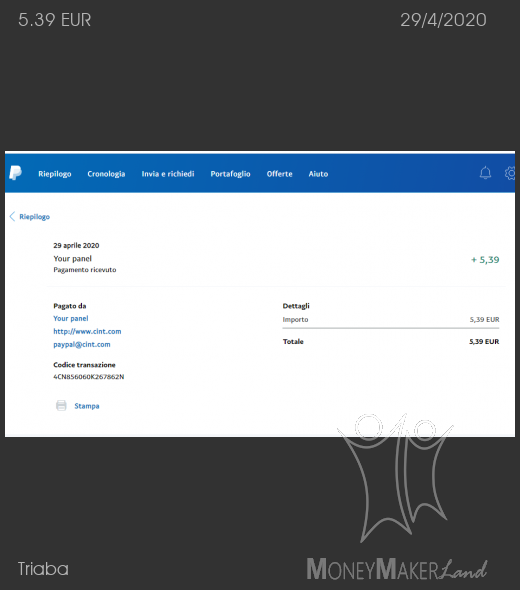Click the Triaba label text
520x590 pixels.
(x=43, y=569)
